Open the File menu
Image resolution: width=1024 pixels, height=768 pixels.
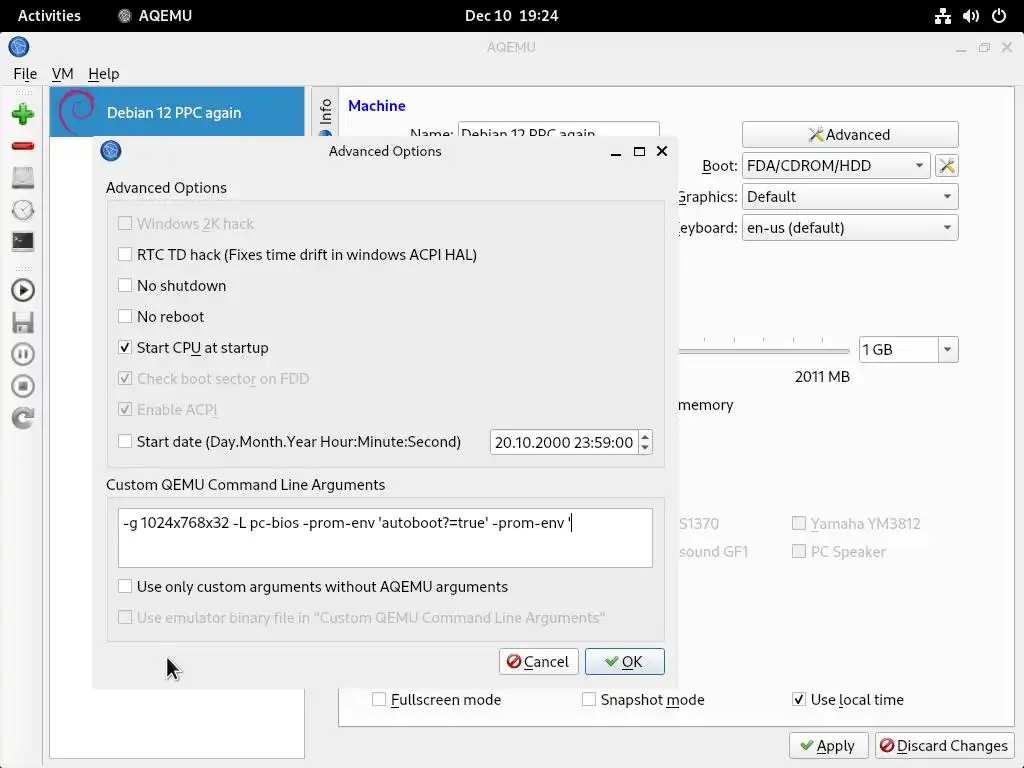pos(25,74)
